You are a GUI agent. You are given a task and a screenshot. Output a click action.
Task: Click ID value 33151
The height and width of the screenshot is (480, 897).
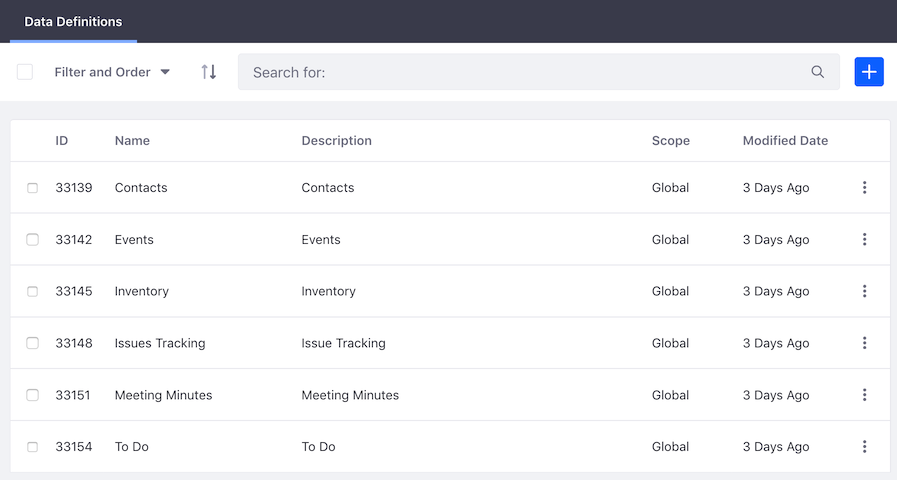tap(73, 395)
